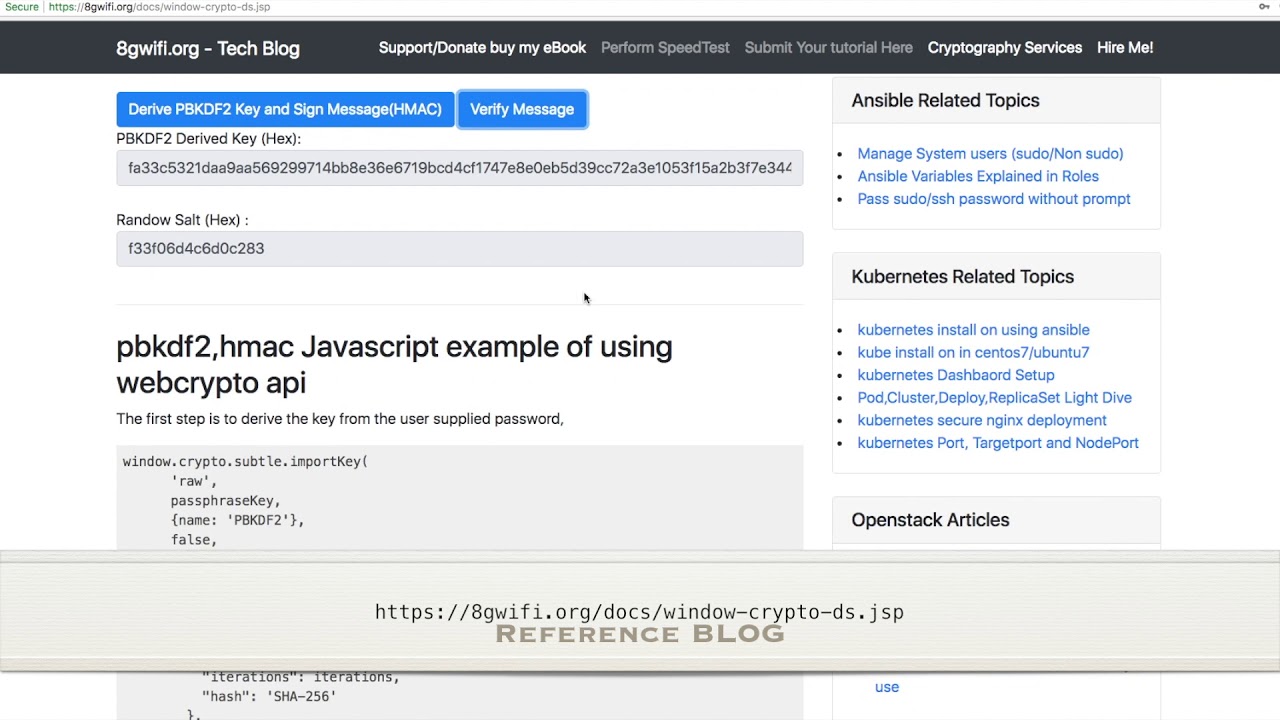Click Hire Me! in navigation bar
Viewport: 1280px width, 720px height.
[1124, 48]
